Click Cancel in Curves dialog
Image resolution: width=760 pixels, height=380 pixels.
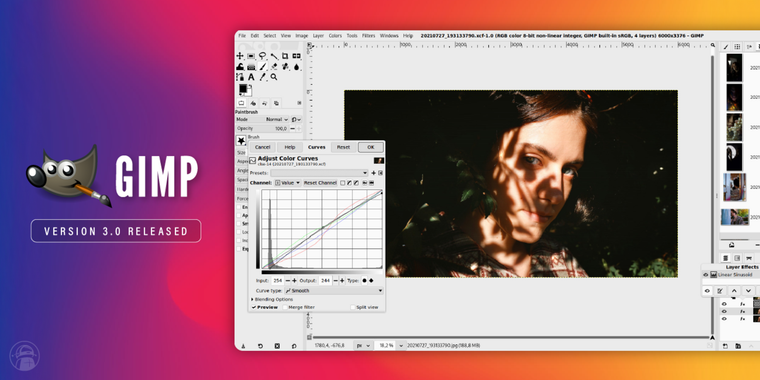pyautogui.click(x=262, y=147)
